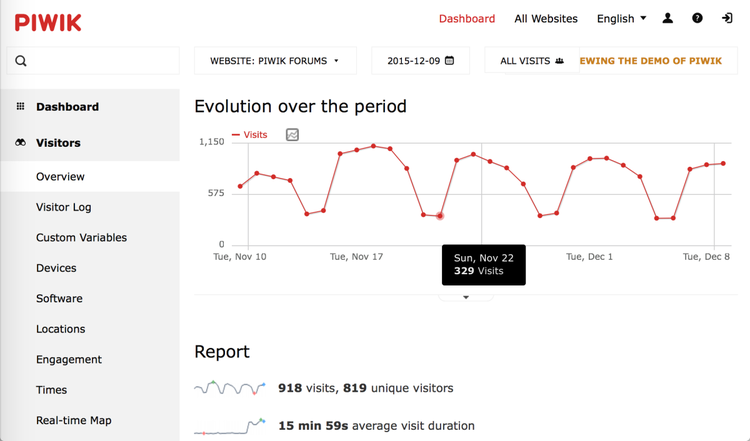Click the search magnifier icon

[x=21, y=61]
